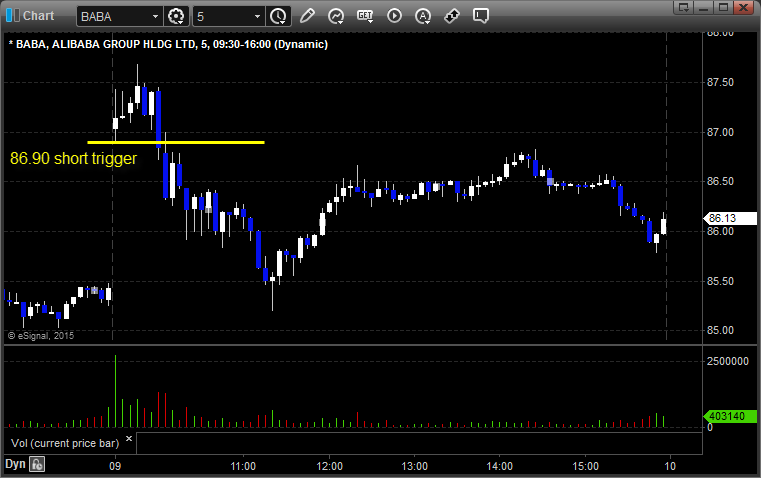
Task: Click the 10 date axis label
Action: [670, 466]
